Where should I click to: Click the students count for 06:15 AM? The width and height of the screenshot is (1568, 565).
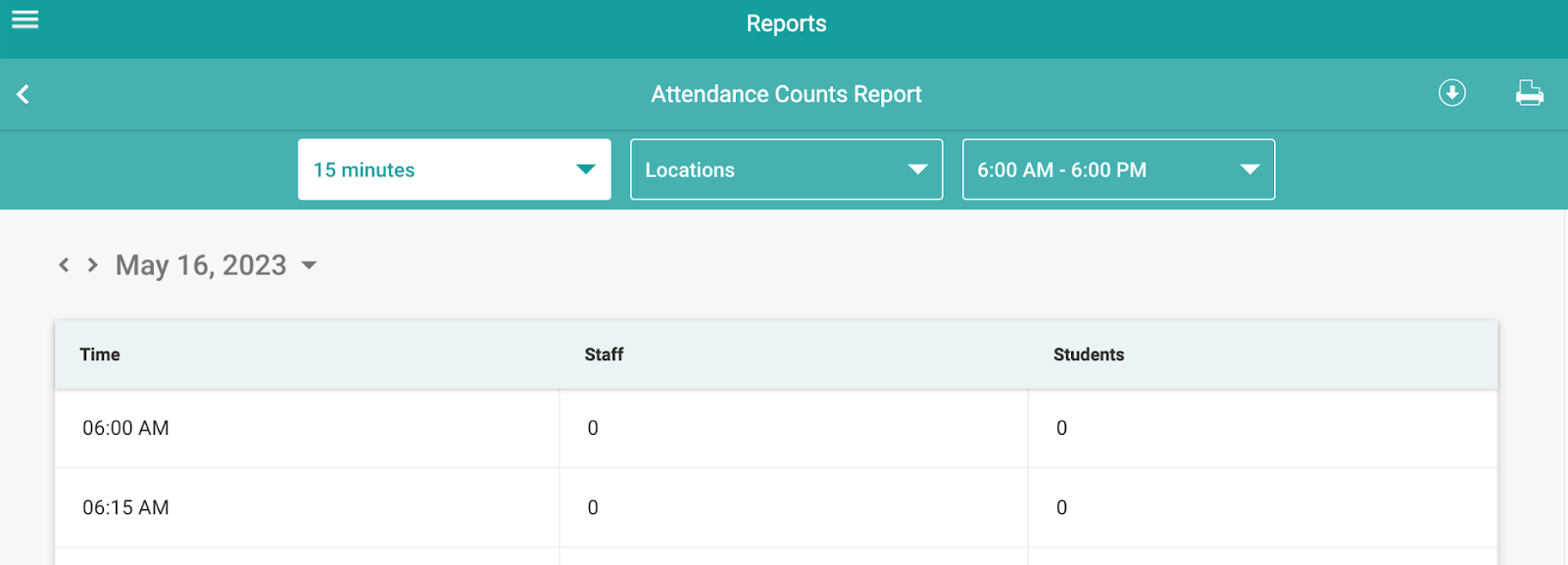[1061, 507]
